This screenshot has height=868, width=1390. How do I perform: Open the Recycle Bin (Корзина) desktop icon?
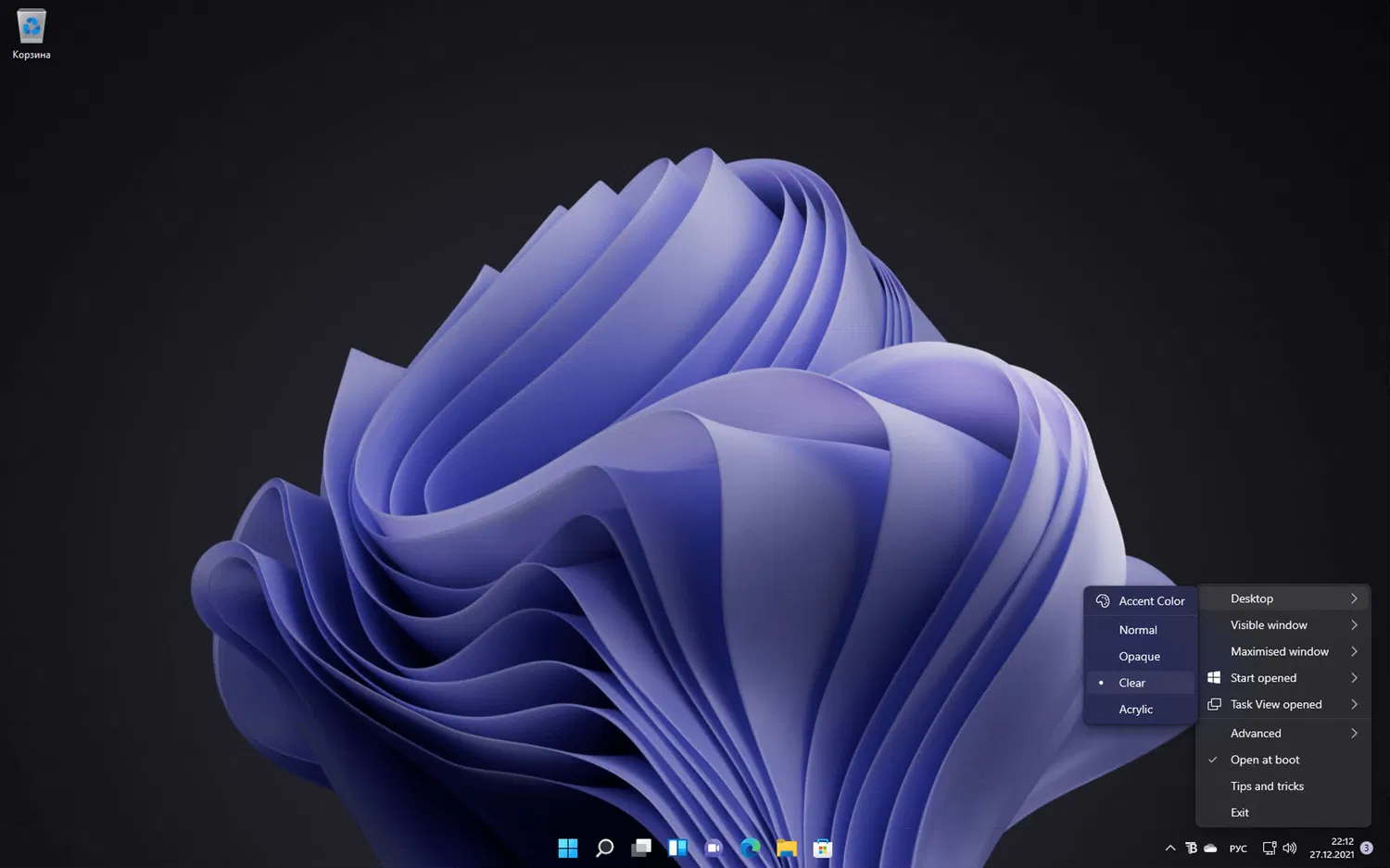[32, 34]
